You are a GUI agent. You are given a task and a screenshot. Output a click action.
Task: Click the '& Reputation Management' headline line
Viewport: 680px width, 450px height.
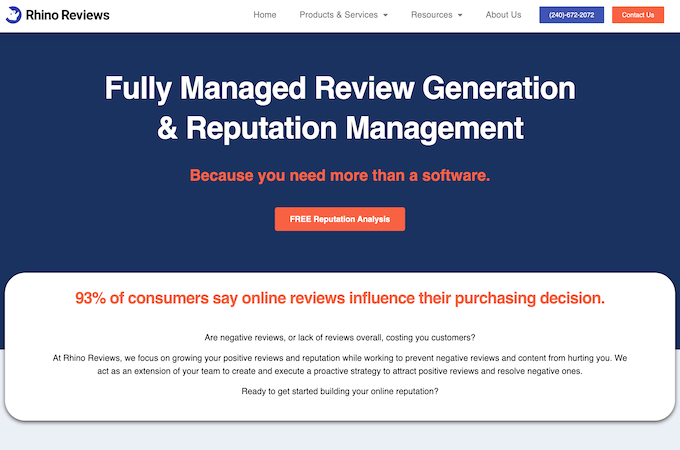pos(340,128)
